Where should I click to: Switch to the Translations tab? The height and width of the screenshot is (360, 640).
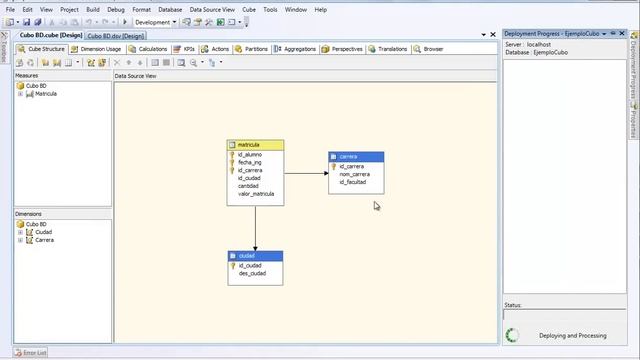pos(388,49)
